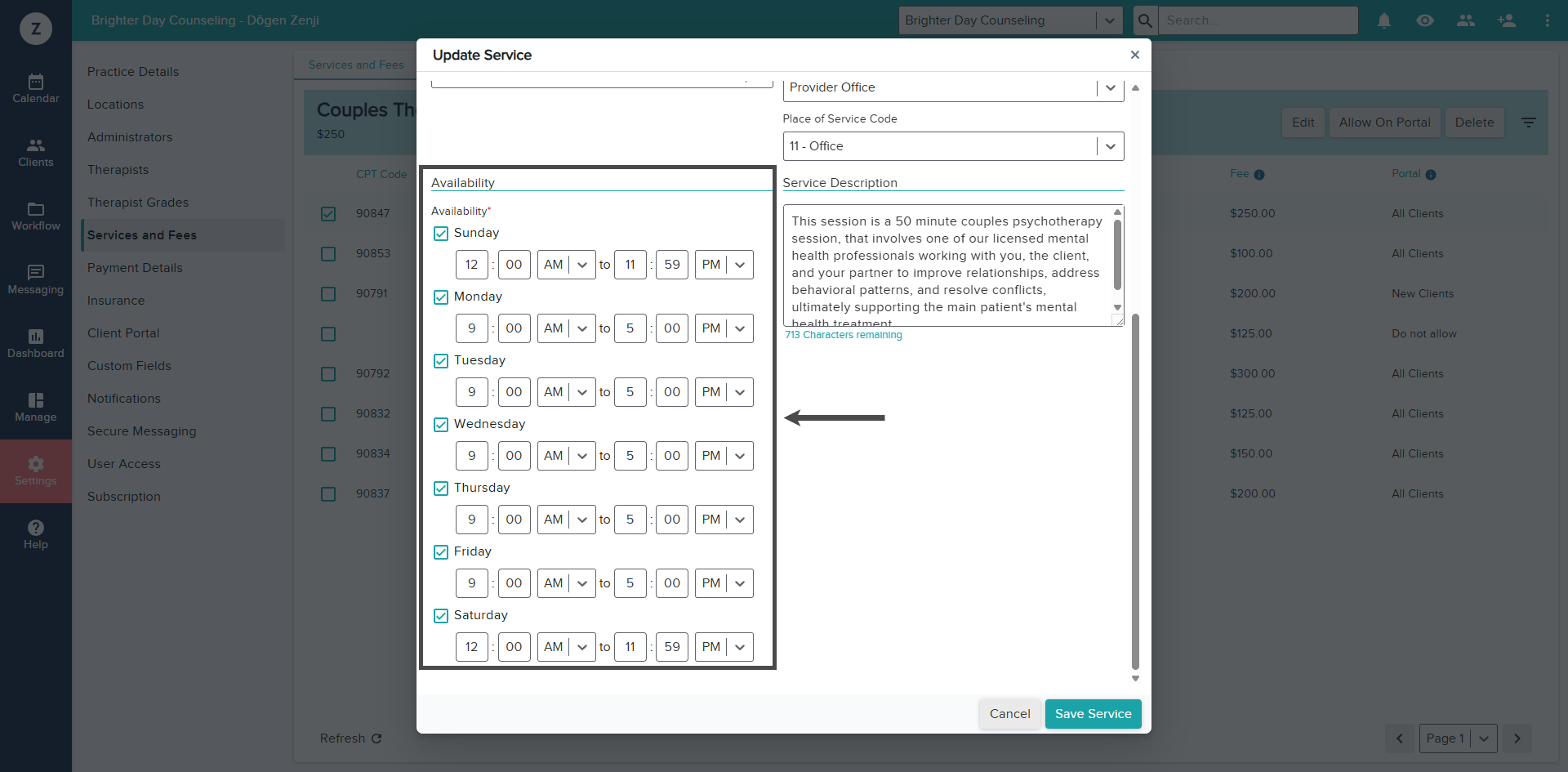Delete the selected service
This screenshot has height=772, width=1568.
point(1475,123)
